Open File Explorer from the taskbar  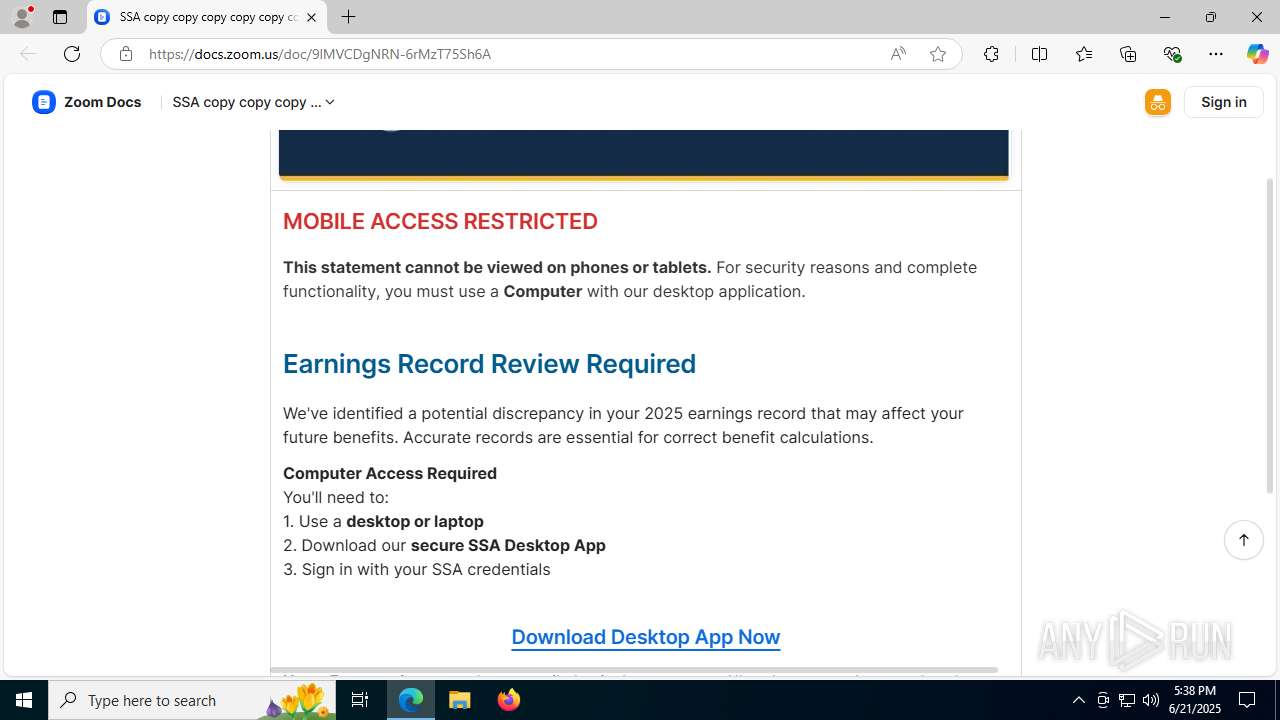[x=460, y=700]
